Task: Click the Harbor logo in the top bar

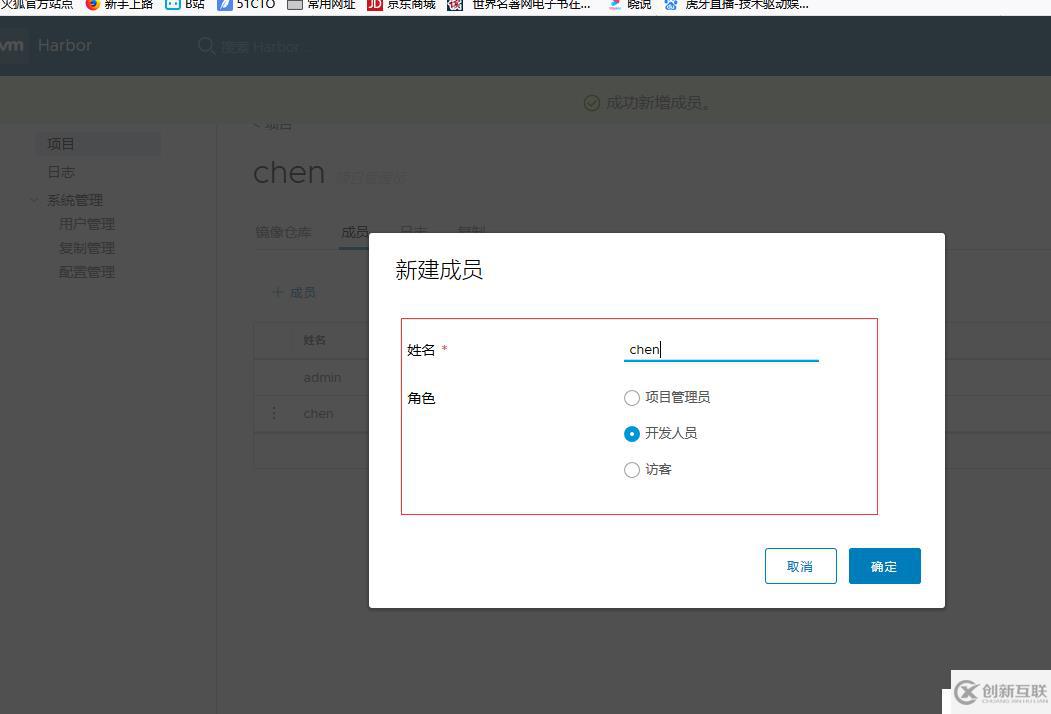Action: point(64,45)
